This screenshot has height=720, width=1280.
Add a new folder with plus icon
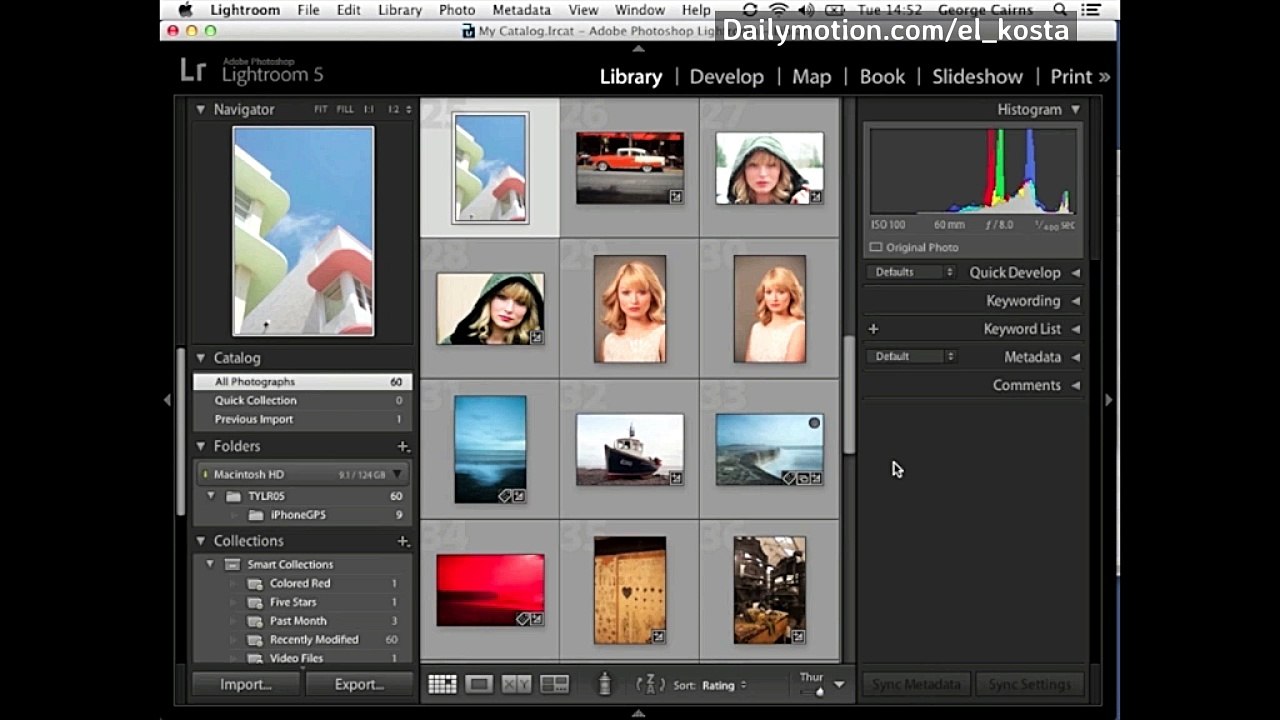403,447
